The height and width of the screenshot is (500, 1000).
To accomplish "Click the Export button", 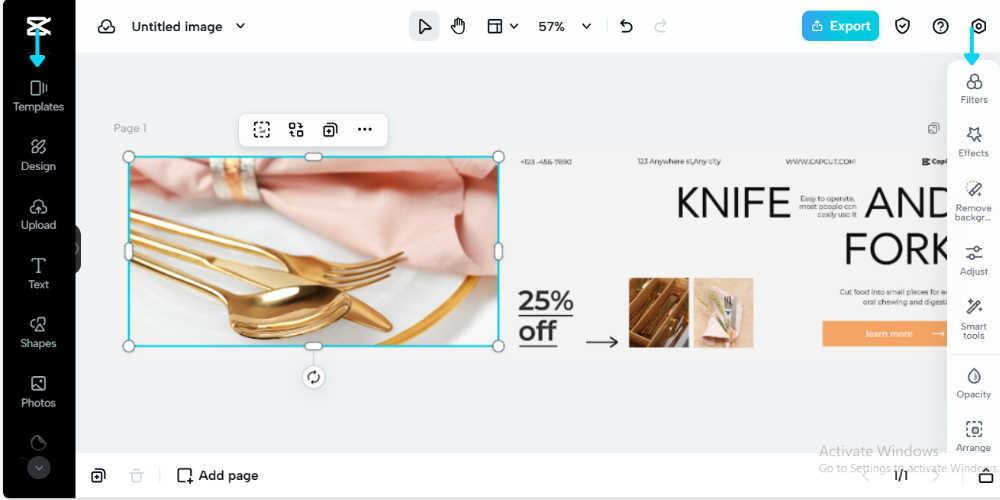I will point(841,26).
